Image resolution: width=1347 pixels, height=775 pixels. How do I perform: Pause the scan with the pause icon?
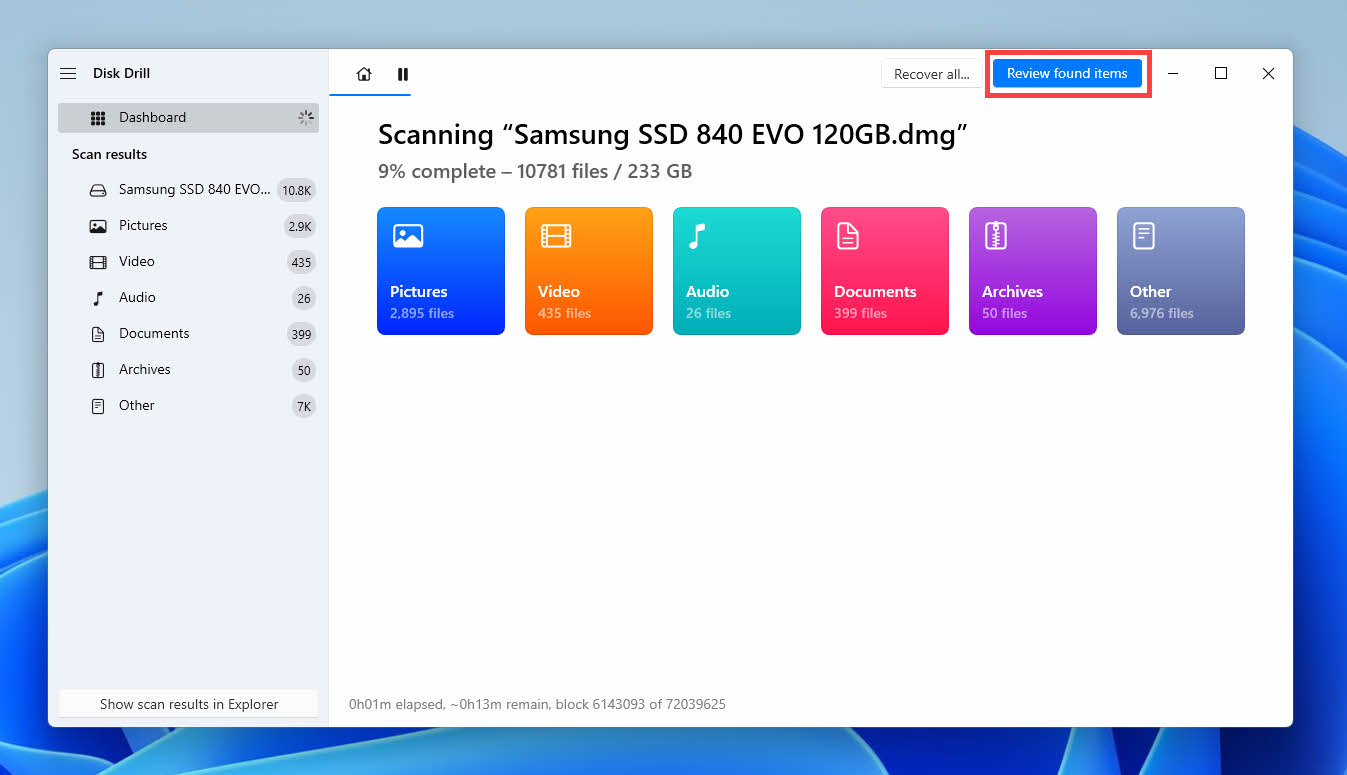pos(403,74)
